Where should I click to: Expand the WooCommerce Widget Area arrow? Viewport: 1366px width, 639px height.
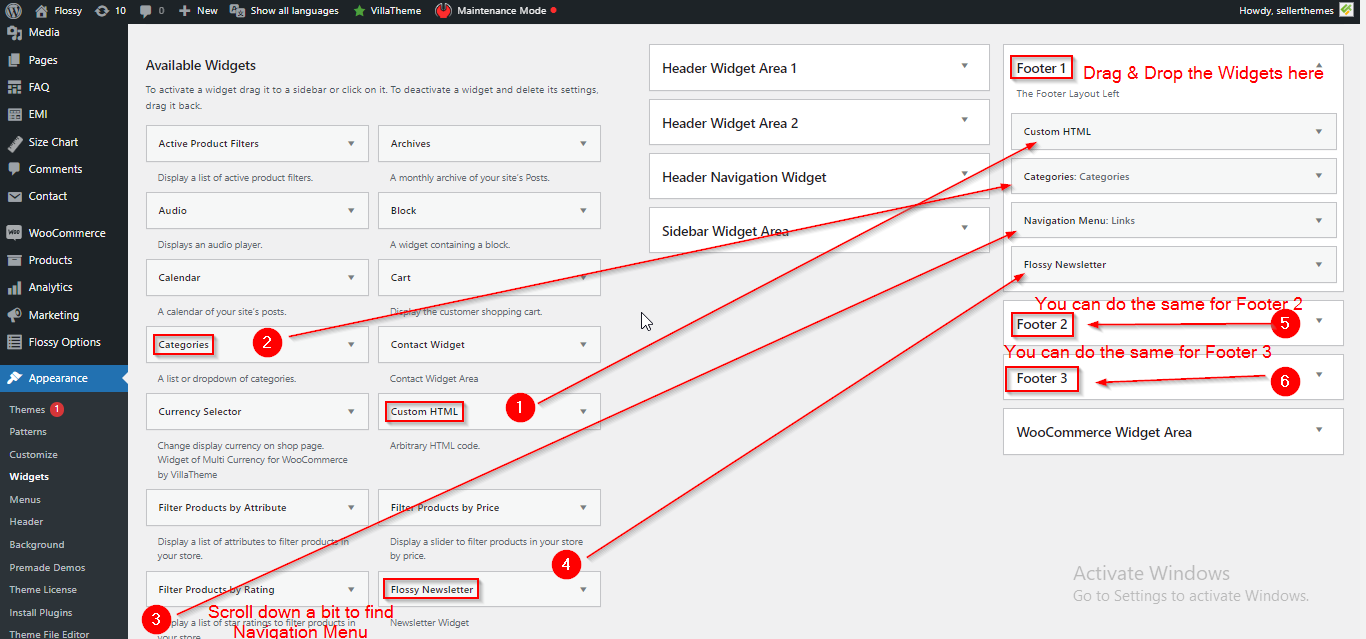pos(1319,430)
